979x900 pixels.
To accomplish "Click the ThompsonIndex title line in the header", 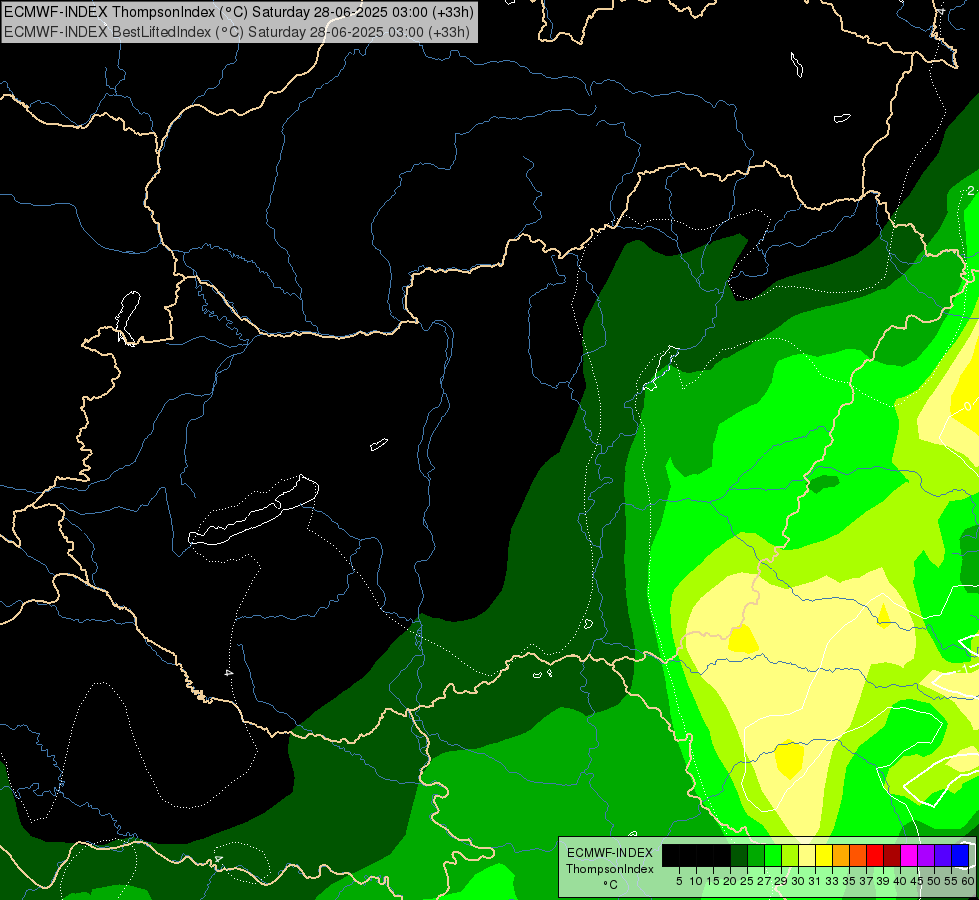I will point(239,12).
